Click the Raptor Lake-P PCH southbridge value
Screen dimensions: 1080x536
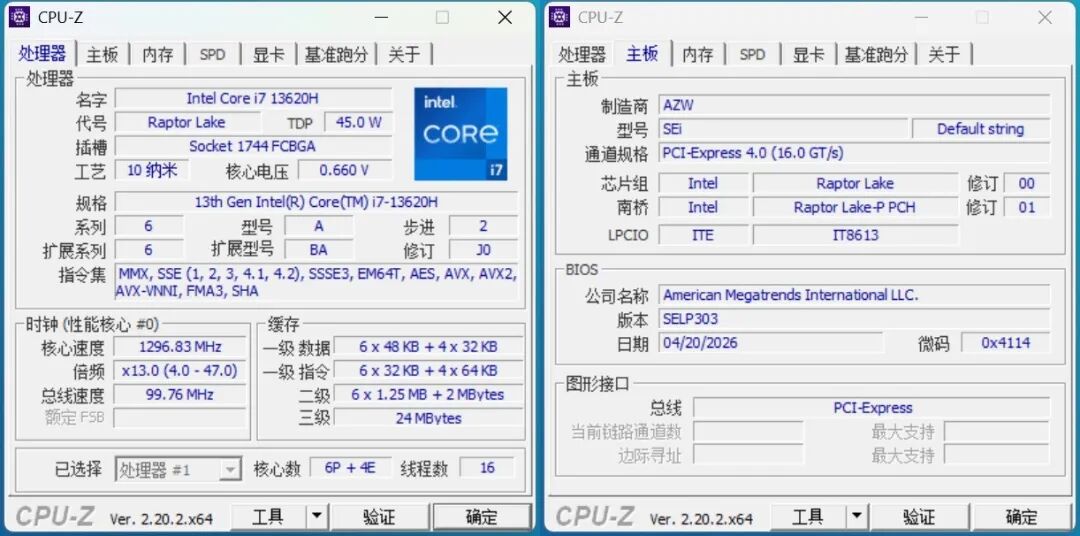point(855,207)
